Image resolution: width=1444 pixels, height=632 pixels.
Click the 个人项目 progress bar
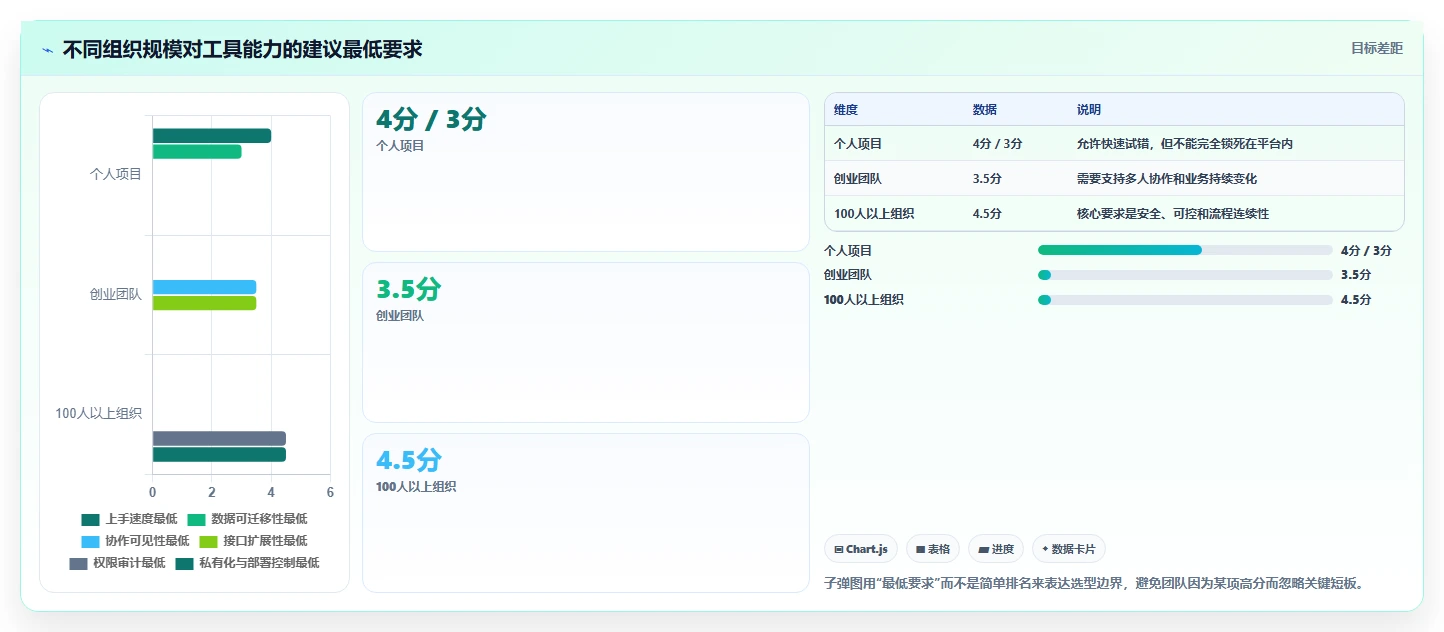coord(1185,250)
